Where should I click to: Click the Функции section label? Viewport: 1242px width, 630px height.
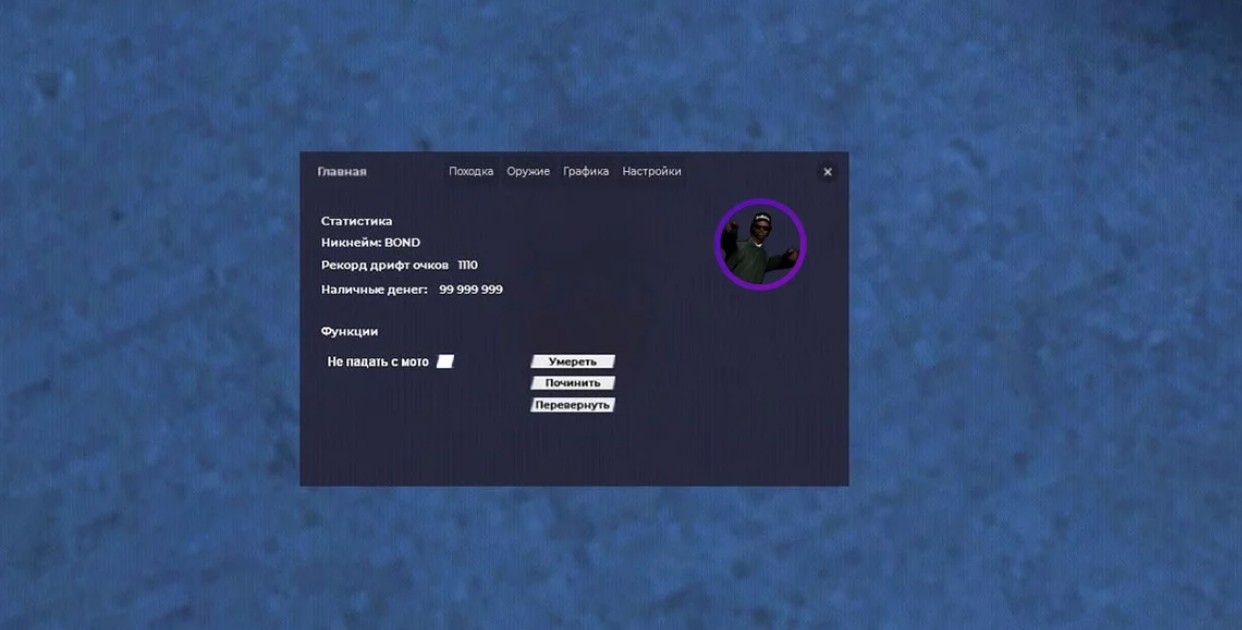(349, 330)
